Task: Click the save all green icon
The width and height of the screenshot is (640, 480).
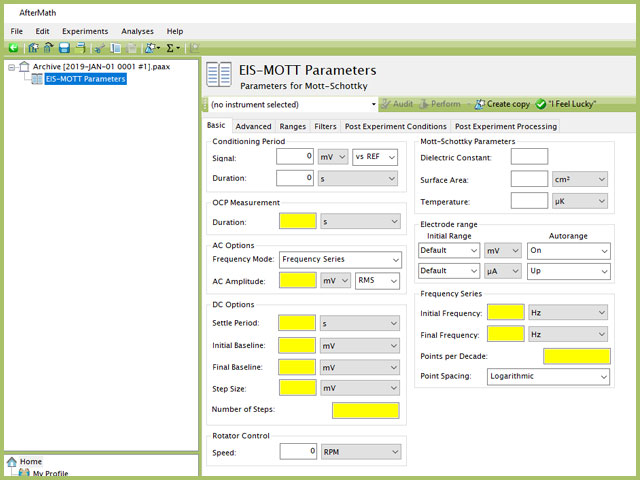Action: (x=80, y=48)
